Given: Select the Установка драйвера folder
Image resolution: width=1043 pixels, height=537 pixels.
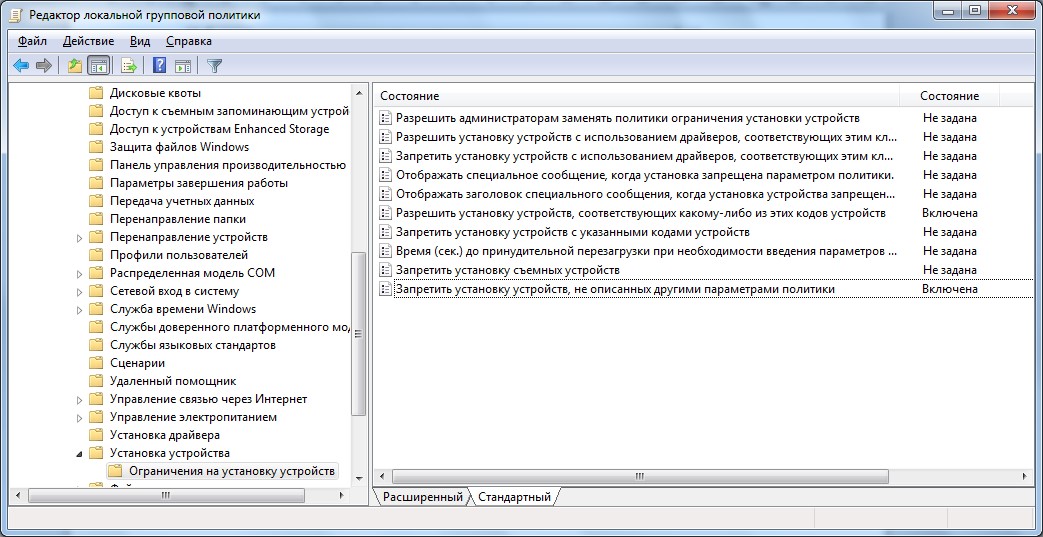Looking at the screenshot, I should pyautogui.click(x=164, y=435).
